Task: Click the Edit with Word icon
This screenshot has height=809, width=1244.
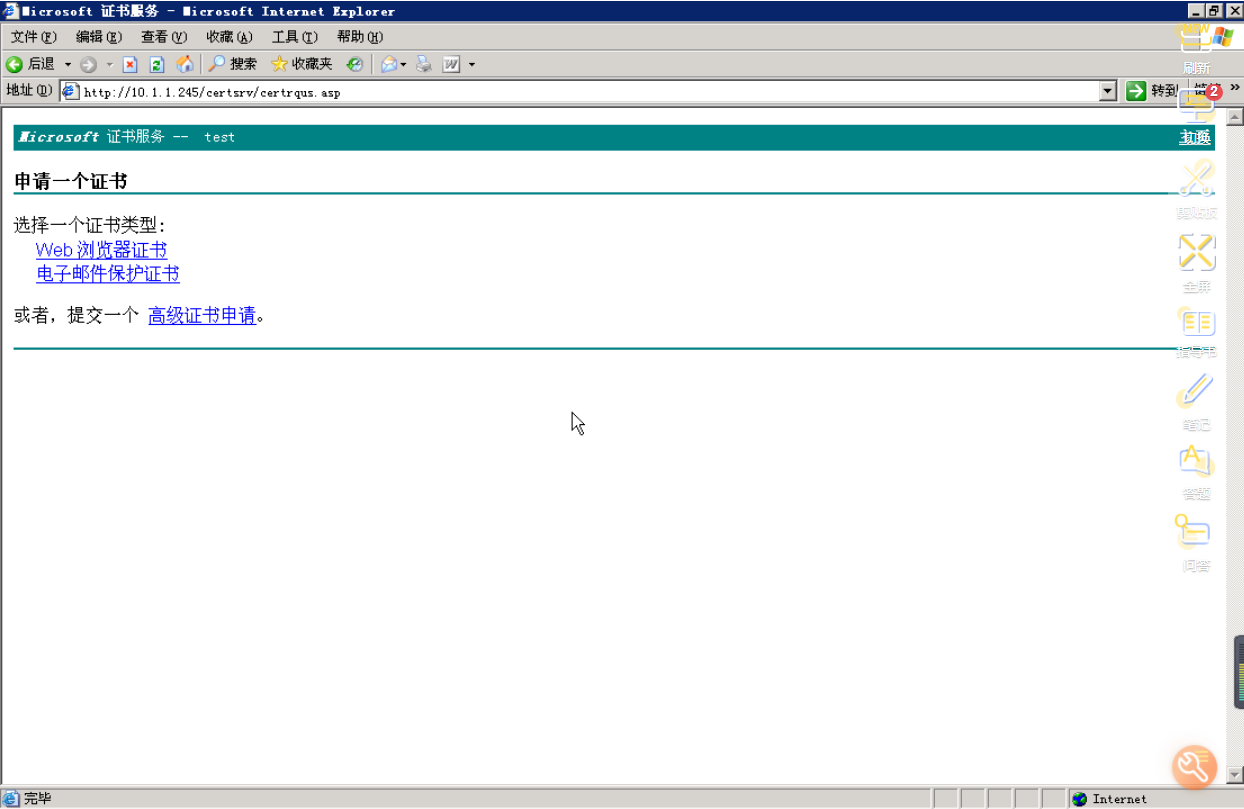Action: tap(451, 65)
